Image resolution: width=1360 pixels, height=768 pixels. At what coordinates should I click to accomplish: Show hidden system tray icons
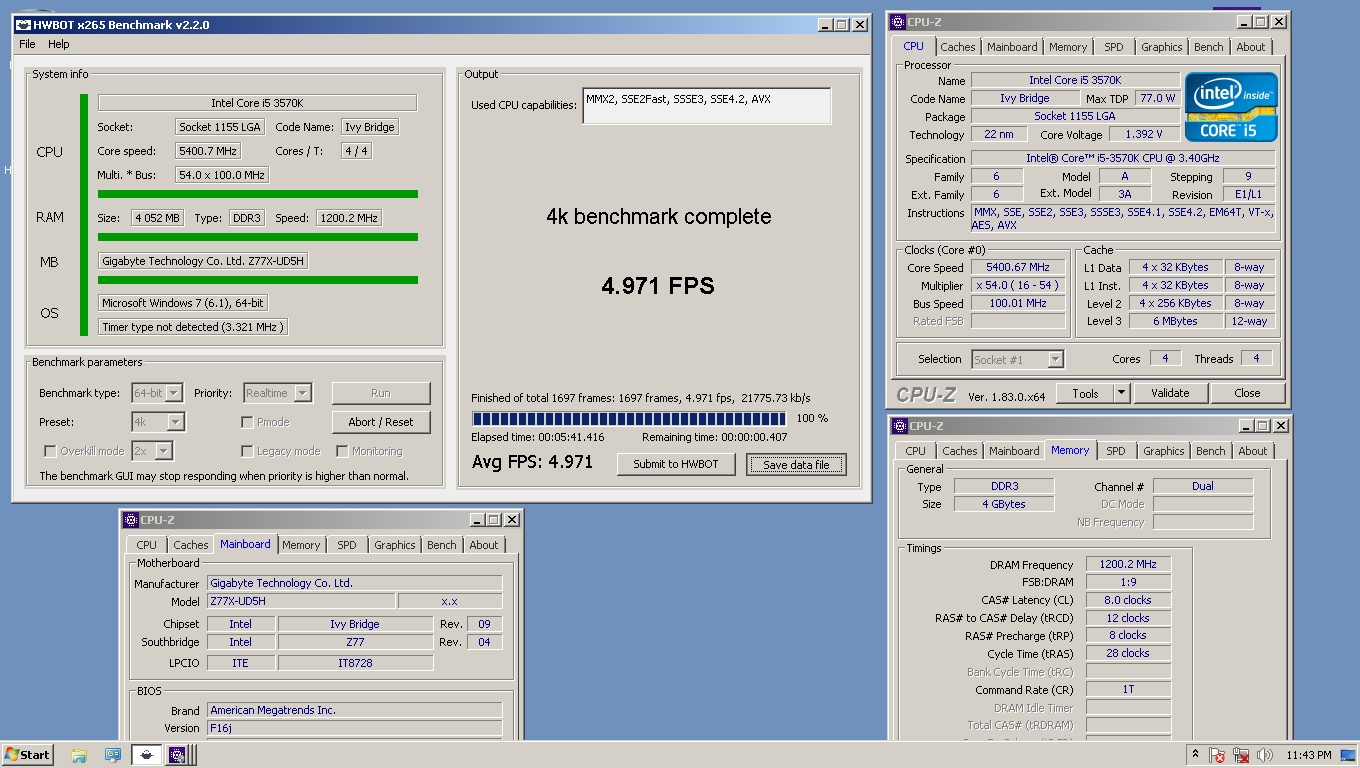coord(1195,754)
